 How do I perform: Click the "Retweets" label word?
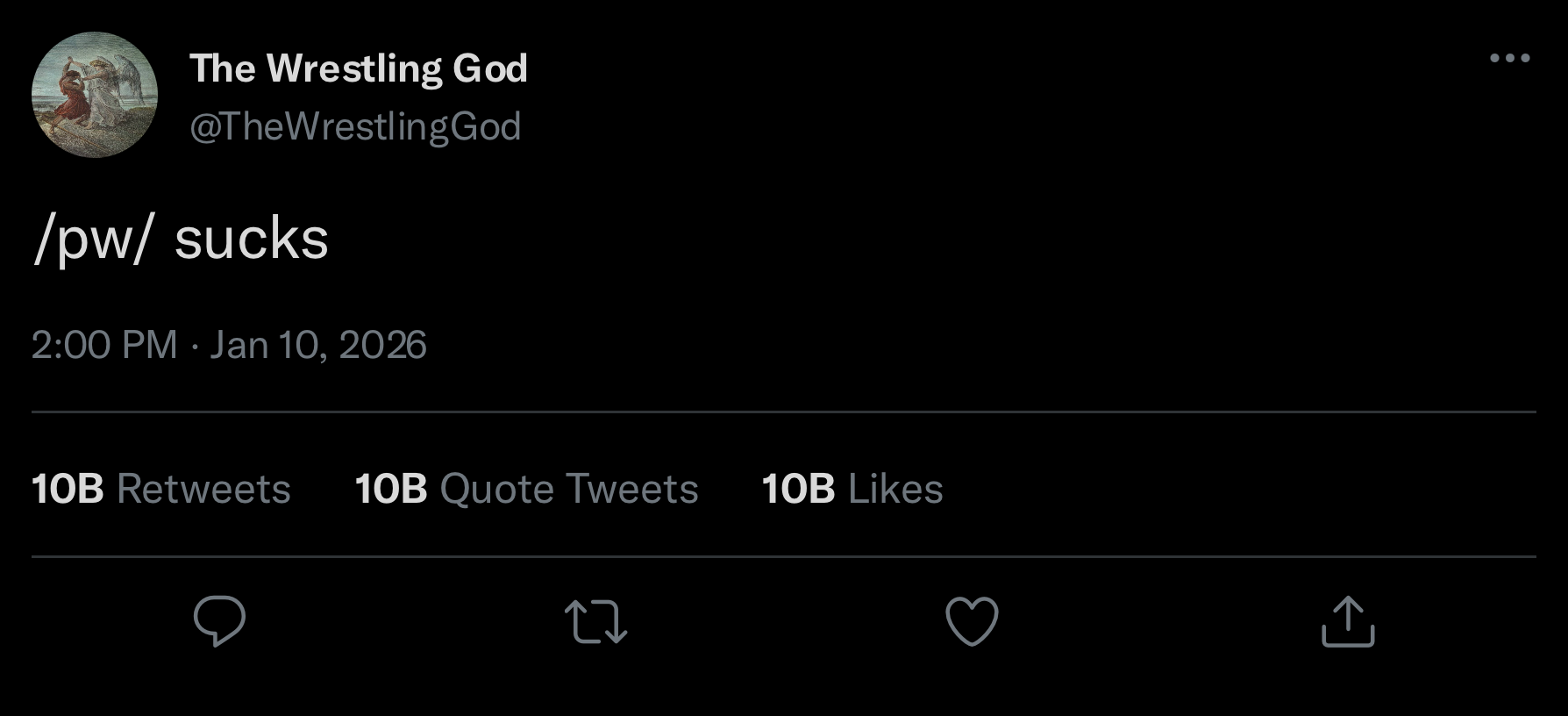203,489
